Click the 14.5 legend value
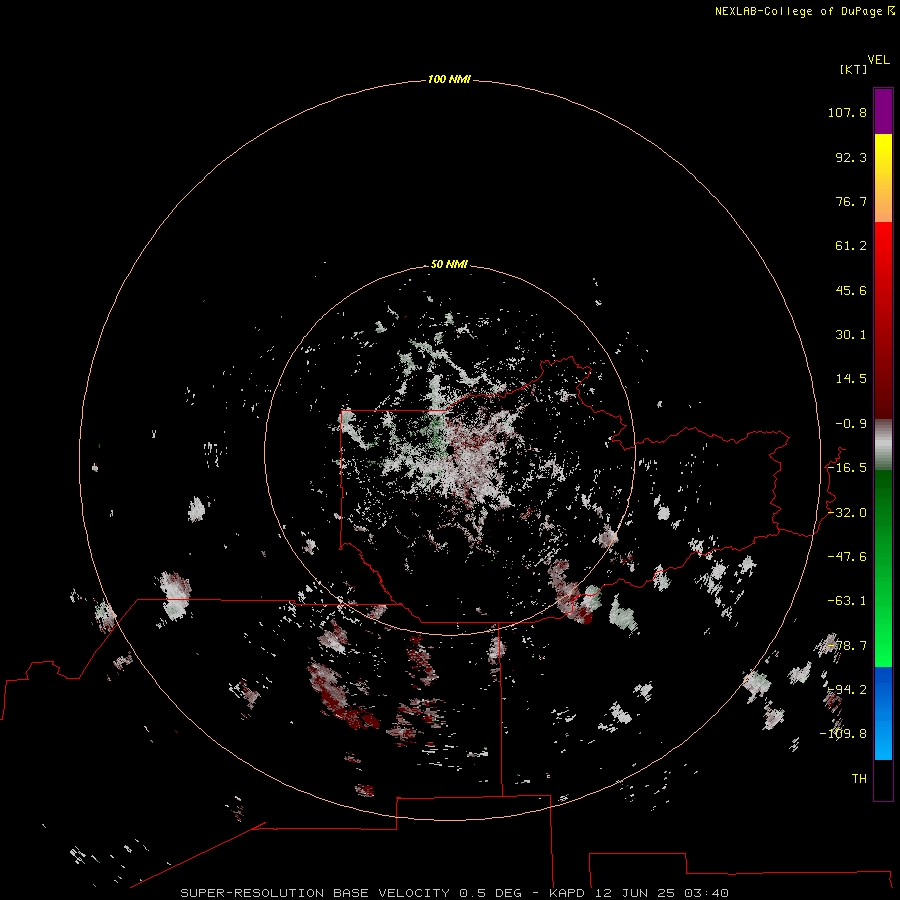The height and width of the screenshot is (900, 900). point(851,379)
